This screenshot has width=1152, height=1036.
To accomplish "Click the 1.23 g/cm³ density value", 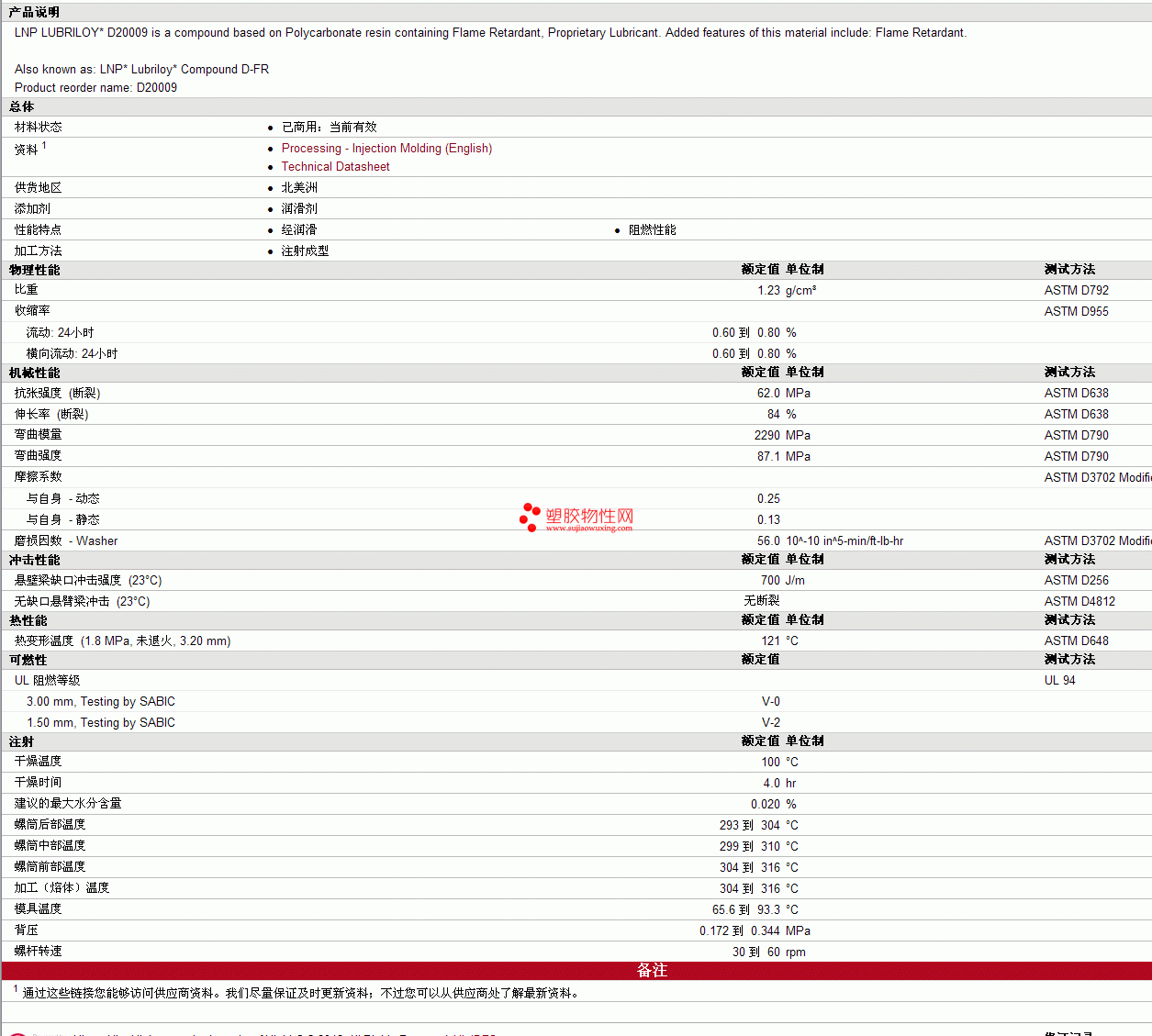I will (787, 291).
